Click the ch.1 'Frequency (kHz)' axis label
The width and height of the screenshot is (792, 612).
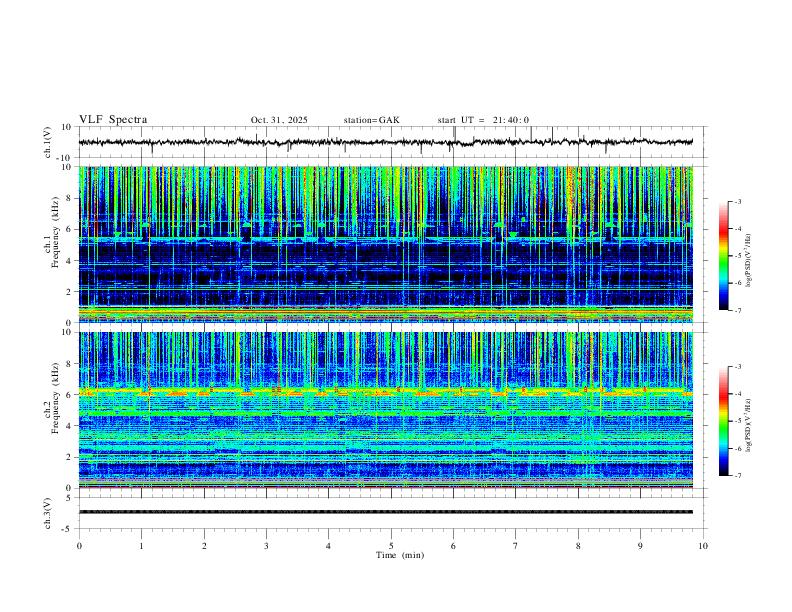55,233
